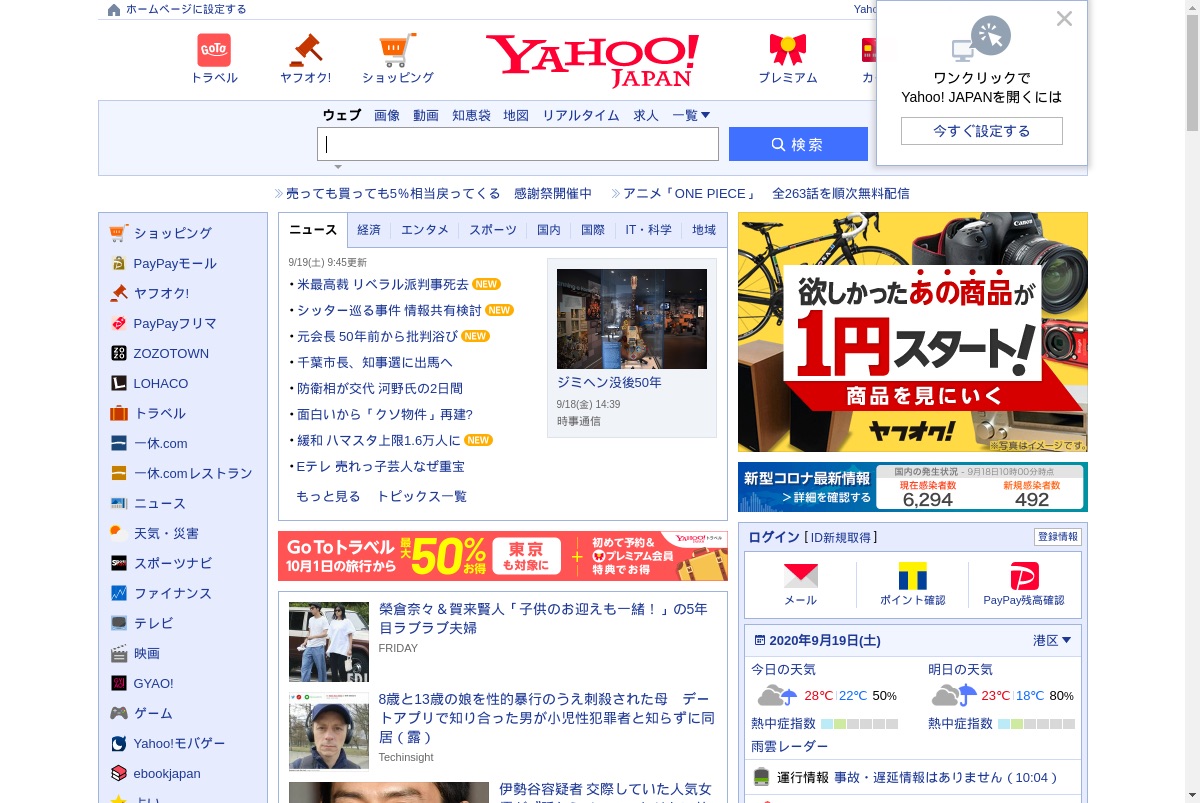Click the 映画 clapperboard icon in sidebar
The height and width of the screenshot is (803, 1200).
click(x=119, y=653)
